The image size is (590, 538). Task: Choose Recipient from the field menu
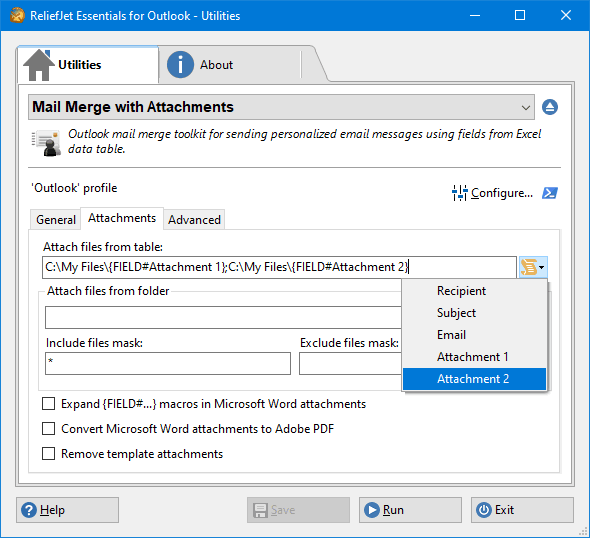pos(474,291)
